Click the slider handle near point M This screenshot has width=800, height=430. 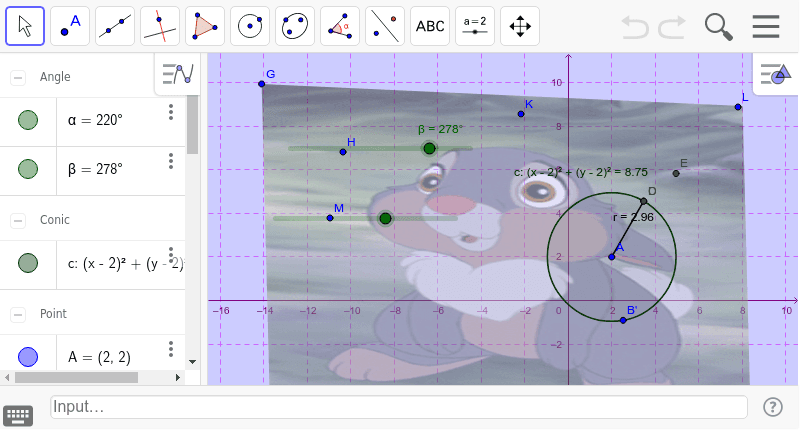pyautogui.click(x=386, y=218)
